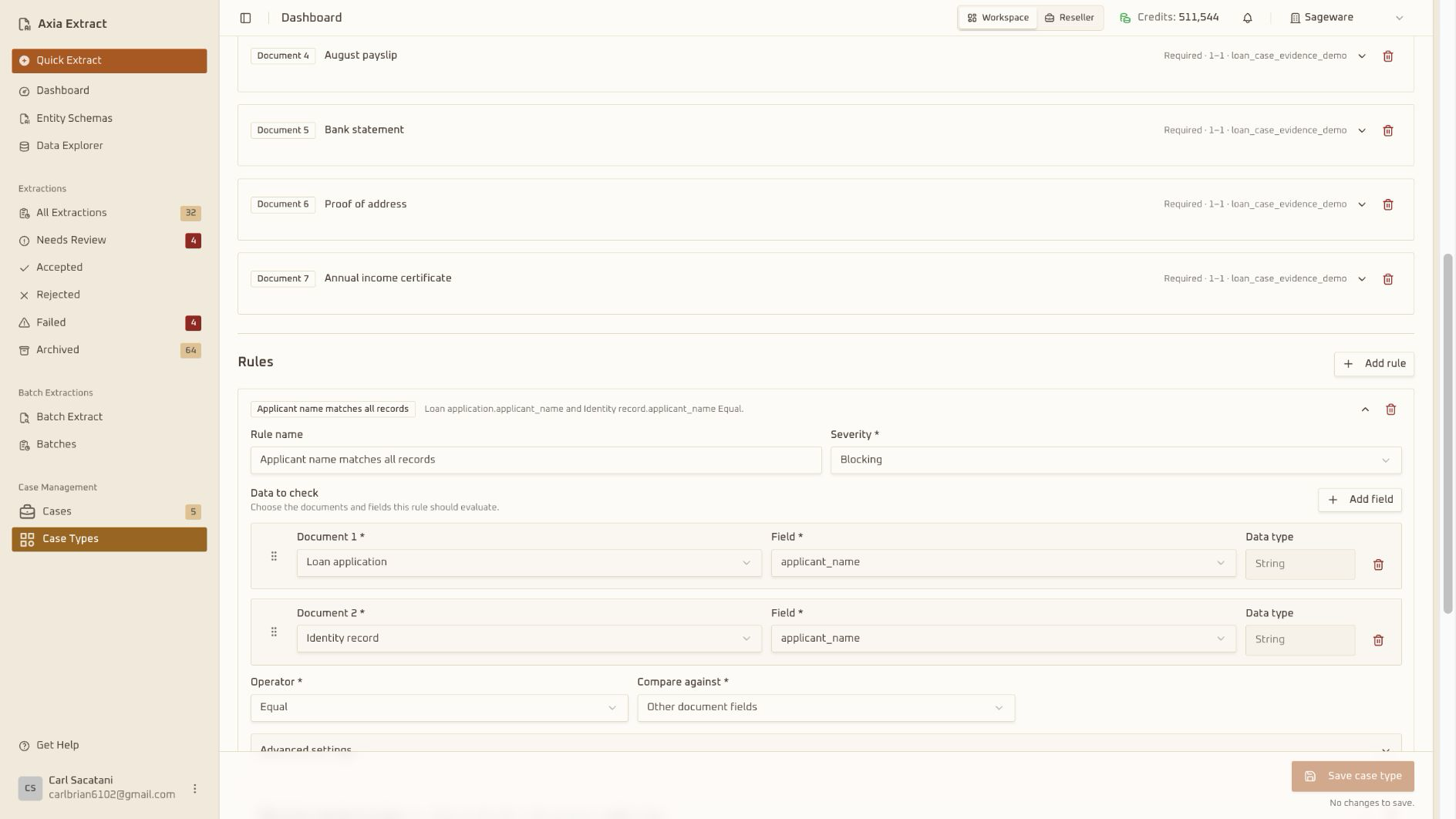Collapse the Applicant name matches rule
Screen dimensions: 1456x819
(1365, 410)
